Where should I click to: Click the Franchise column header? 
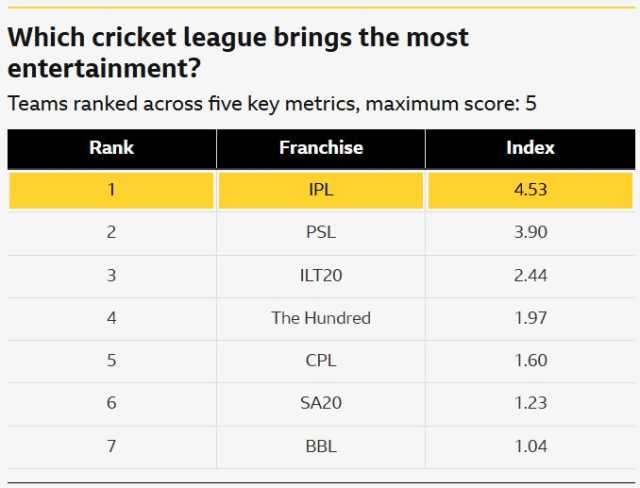[321, 149]
